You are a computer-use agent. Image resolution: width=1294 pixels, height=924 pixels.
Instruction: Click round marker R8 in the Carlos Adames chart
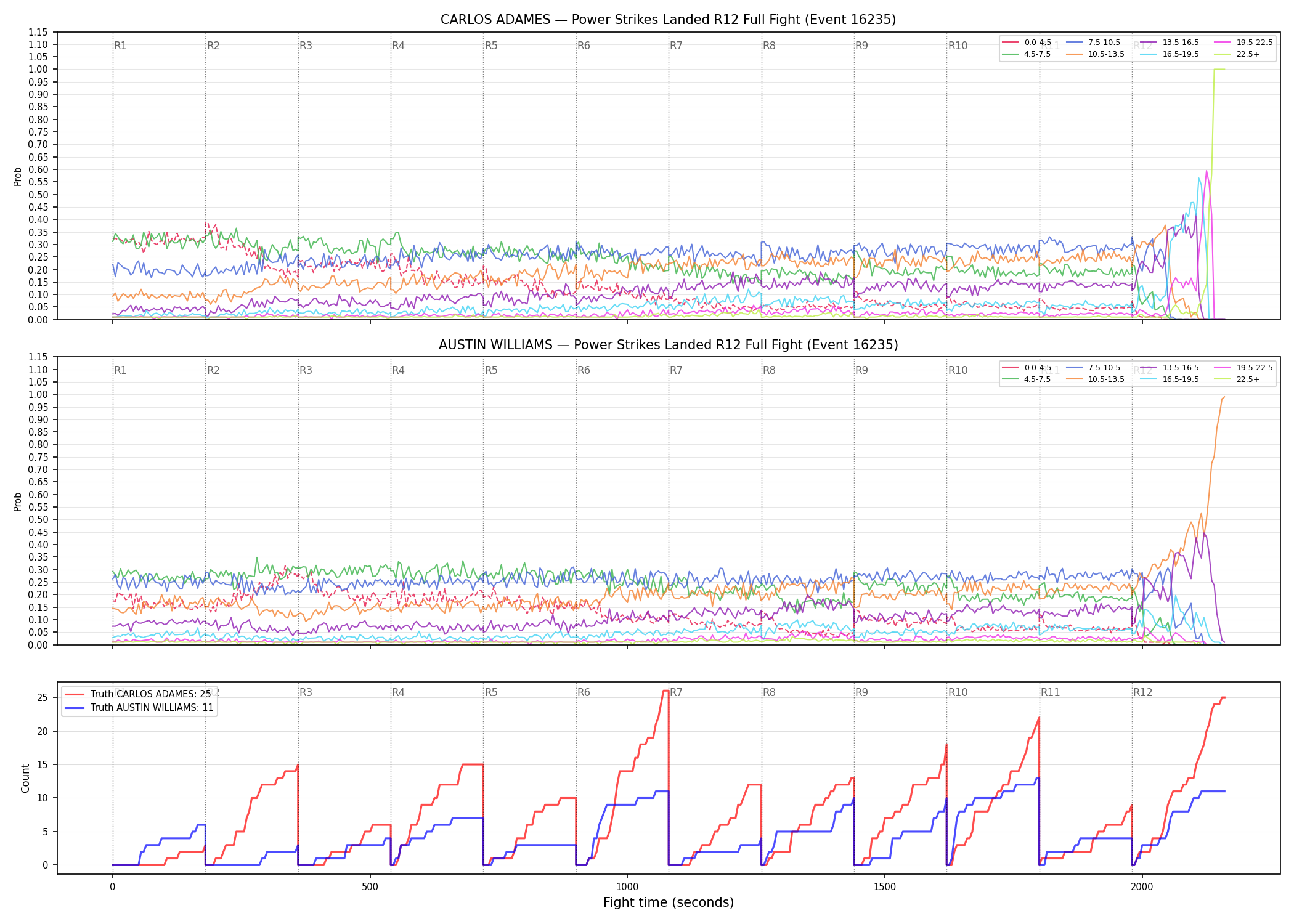(769, 46)
